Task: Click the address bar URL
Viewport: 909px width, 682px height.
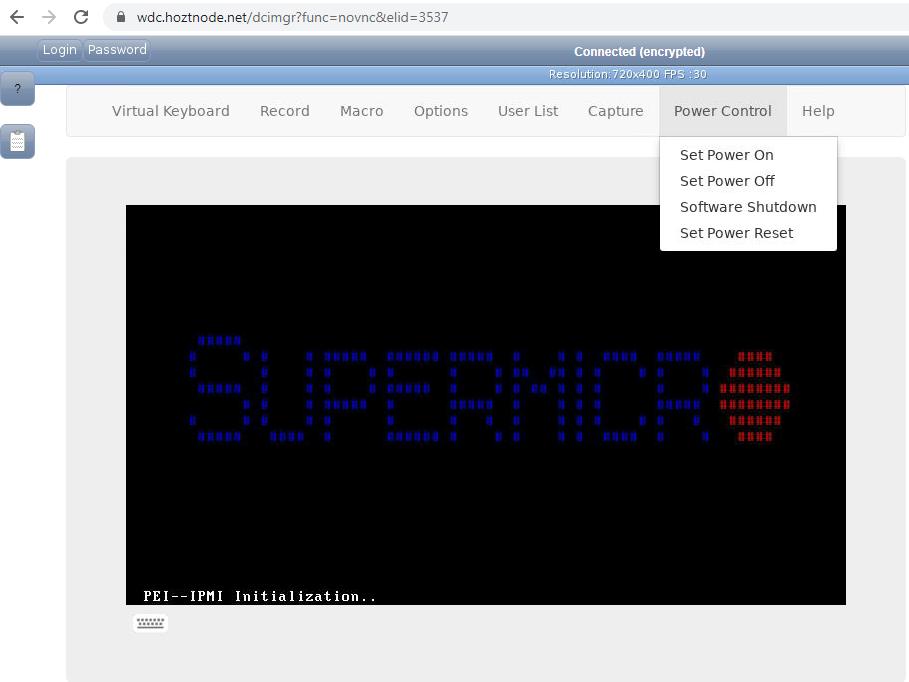Action: [x=292, y=17]
